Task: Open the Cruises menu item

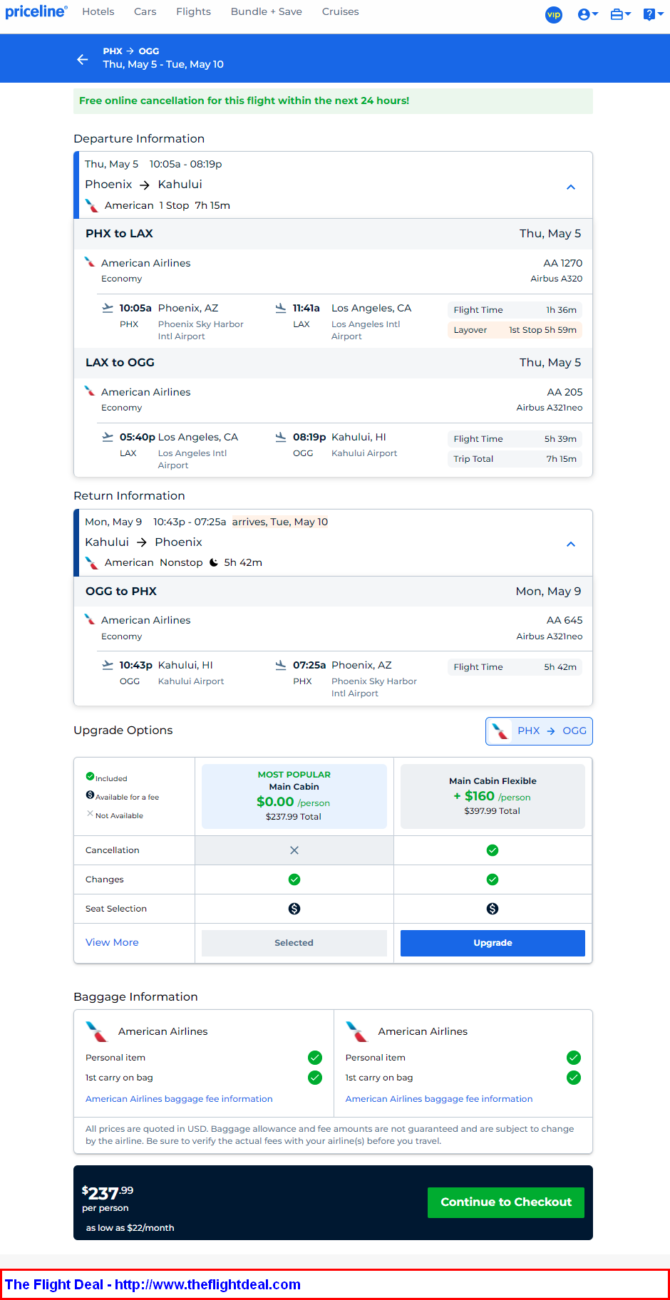Action: tap(340, 12)
